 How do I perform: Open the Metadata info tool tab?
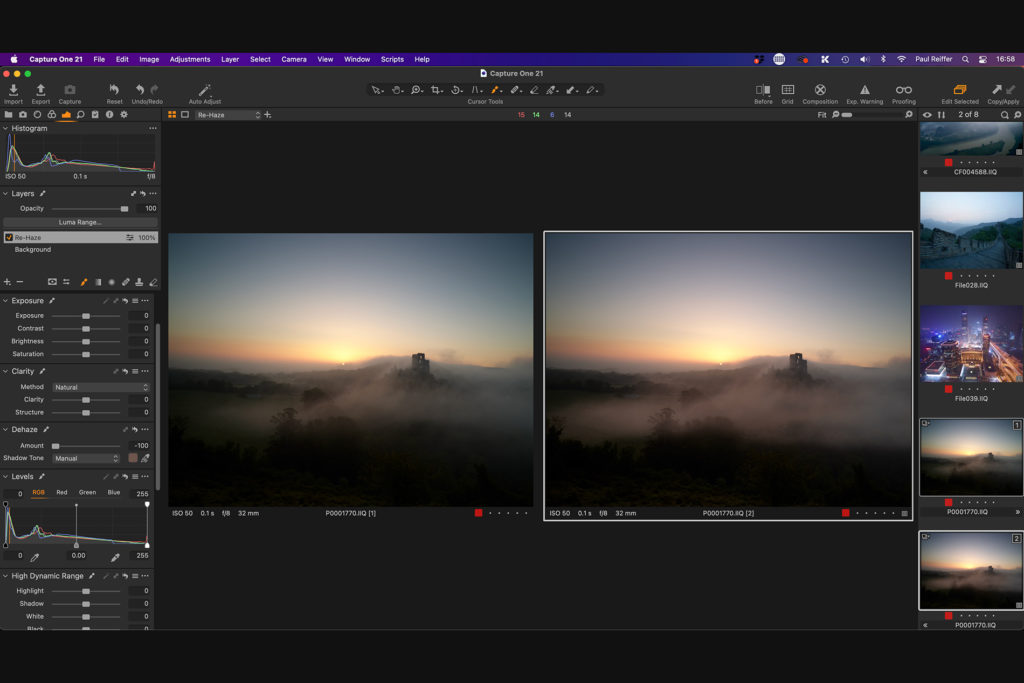click(109, 114)
